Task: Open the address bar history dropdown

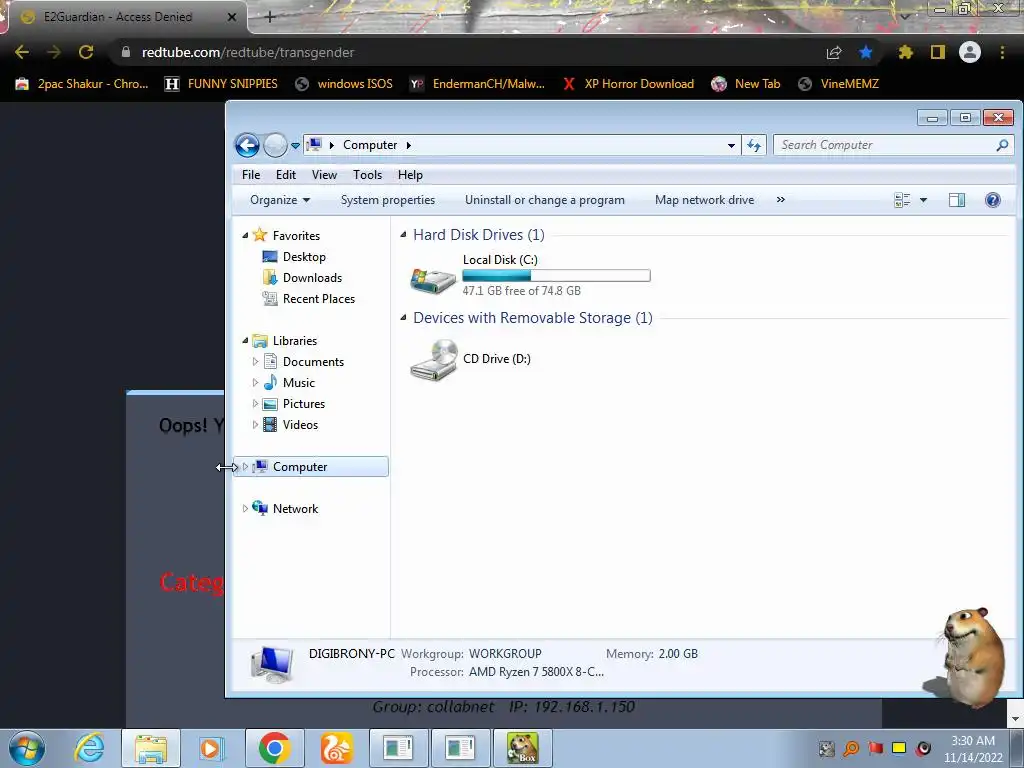Action: tap(731, 146)
